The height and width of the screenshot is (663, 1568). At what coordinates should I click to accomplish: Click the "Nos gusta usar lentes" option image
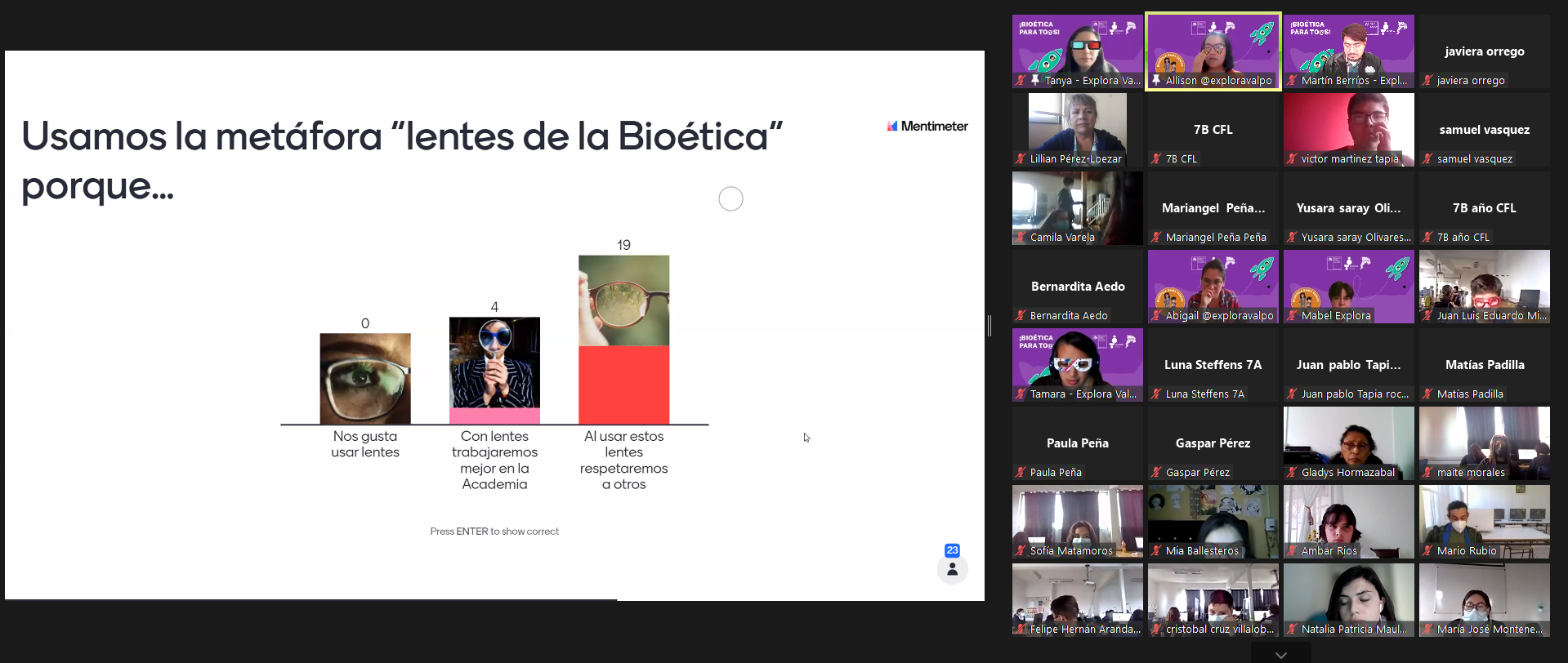[x=365, y=378]
